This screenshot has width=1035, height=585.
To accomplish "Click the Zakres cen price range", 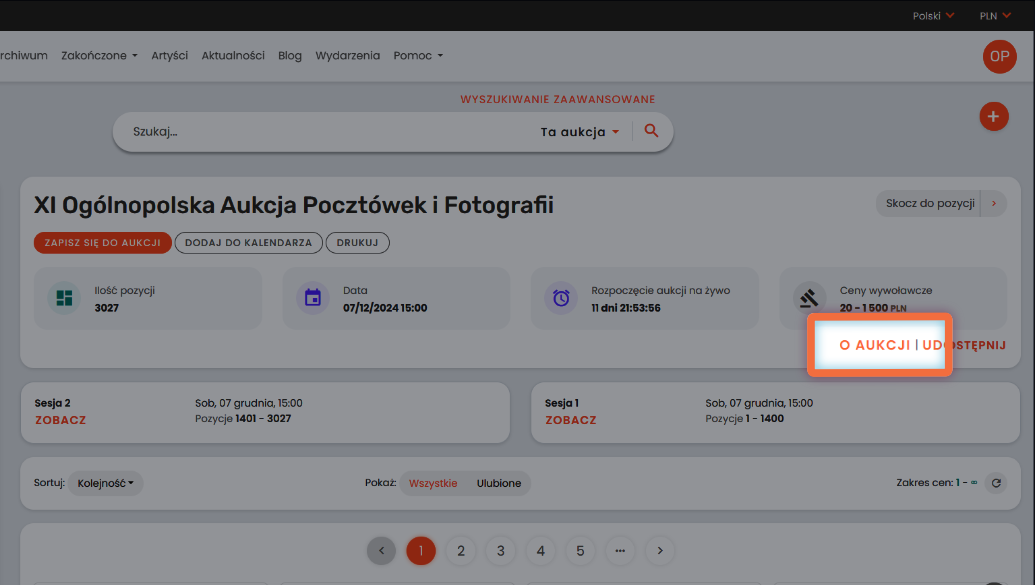I will click(x=937, y=483).
